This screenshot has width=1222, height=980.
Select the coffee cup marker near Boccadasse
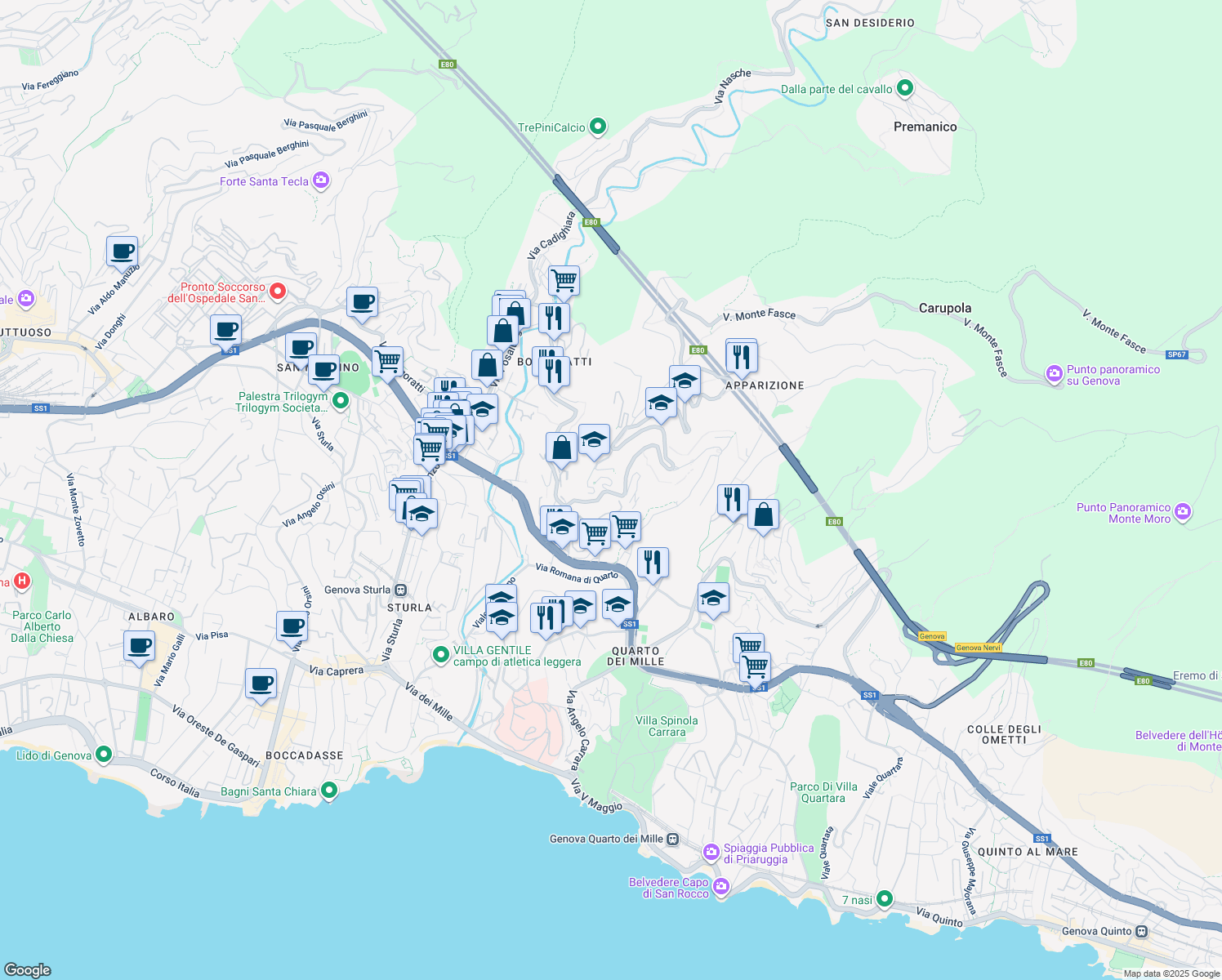[261, 683]
